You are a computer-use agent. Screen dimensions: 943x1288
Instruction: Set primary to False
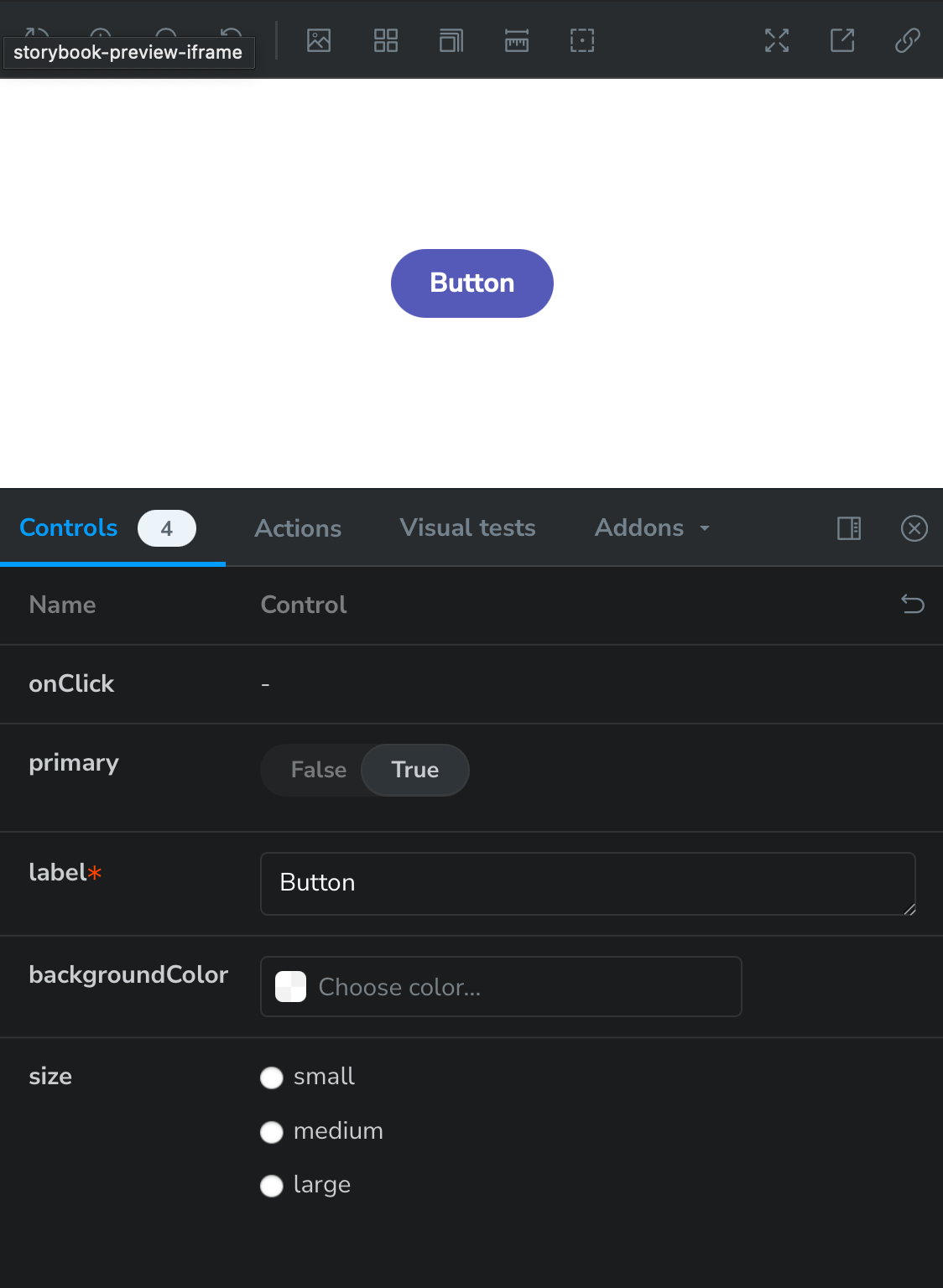click(x=319, y=770)
